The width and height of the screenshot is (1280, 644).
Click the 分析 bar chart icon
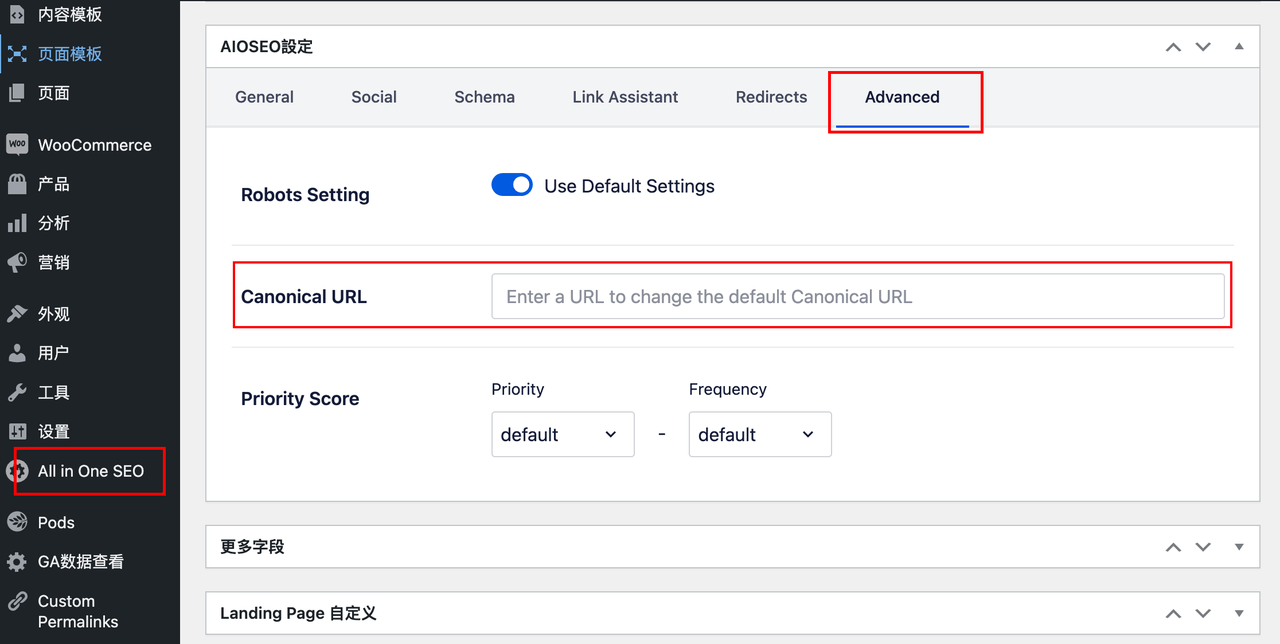click(17, 223)
